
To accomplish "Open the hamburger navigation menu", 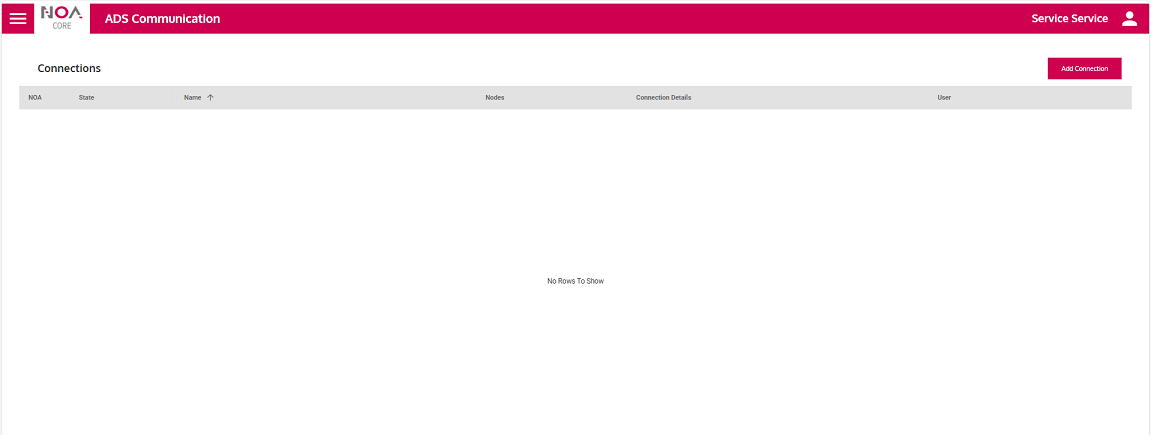I will 18,19.
